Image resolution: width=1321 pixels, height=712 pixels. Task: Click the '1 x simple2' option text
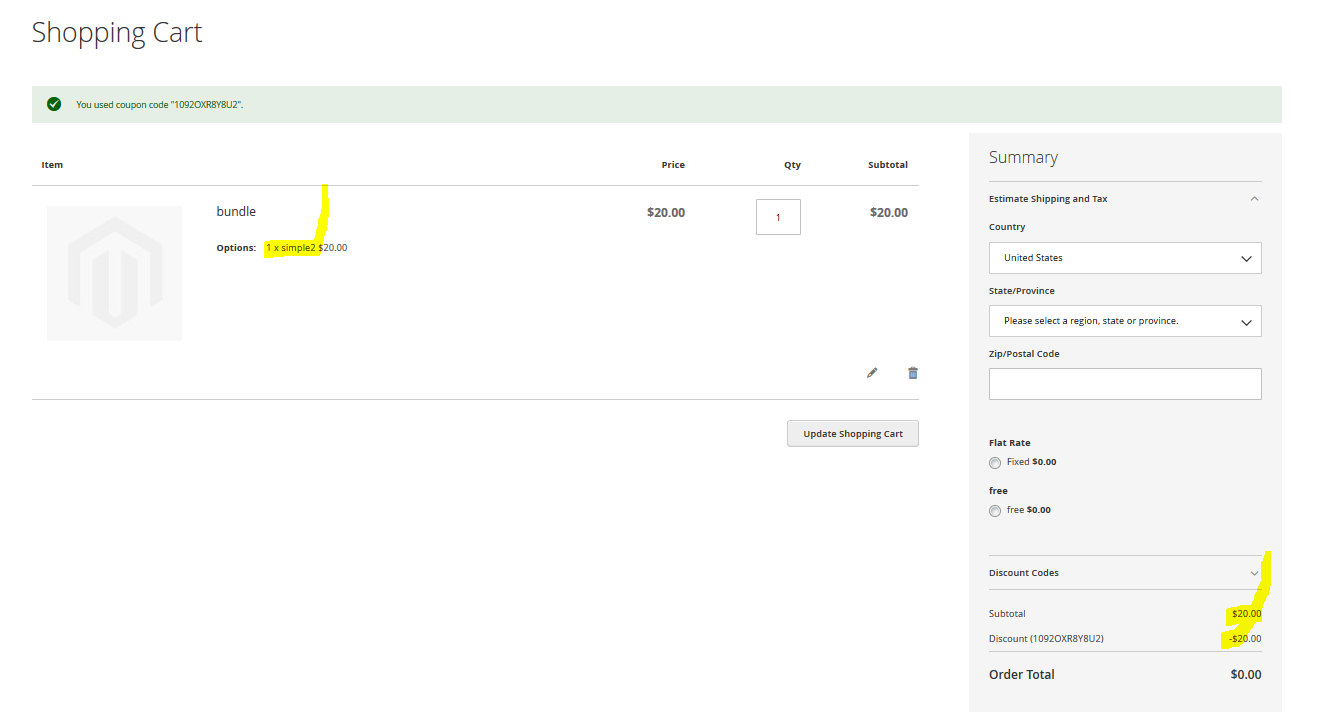tap(291, 247)
